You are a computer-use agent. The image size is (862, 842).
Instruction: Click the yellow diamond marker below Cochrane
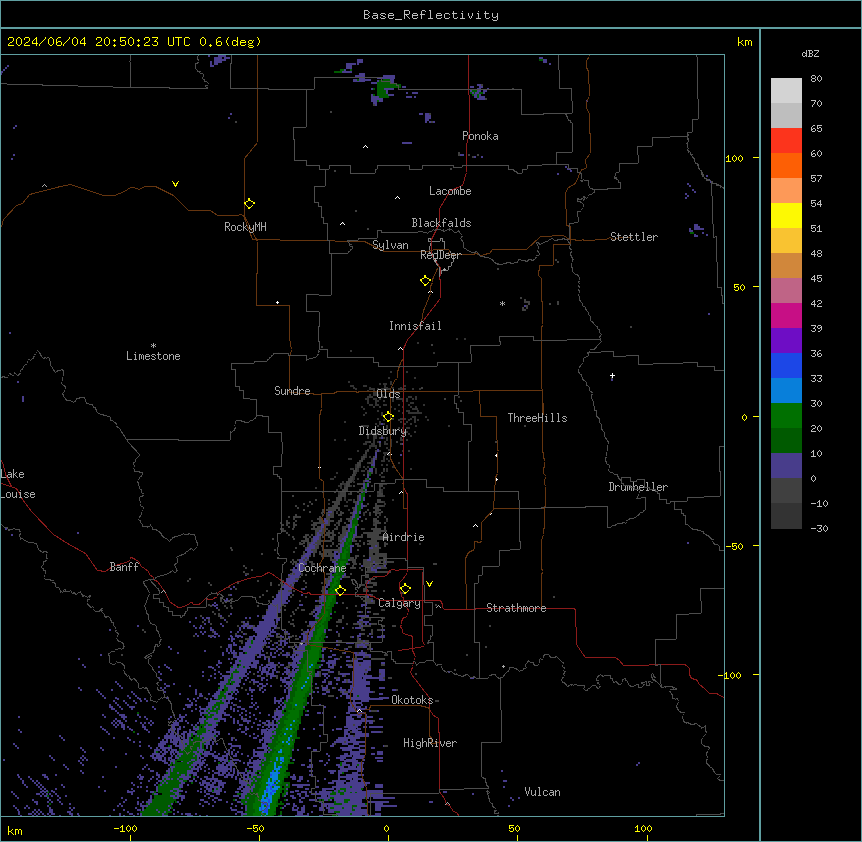340,591
